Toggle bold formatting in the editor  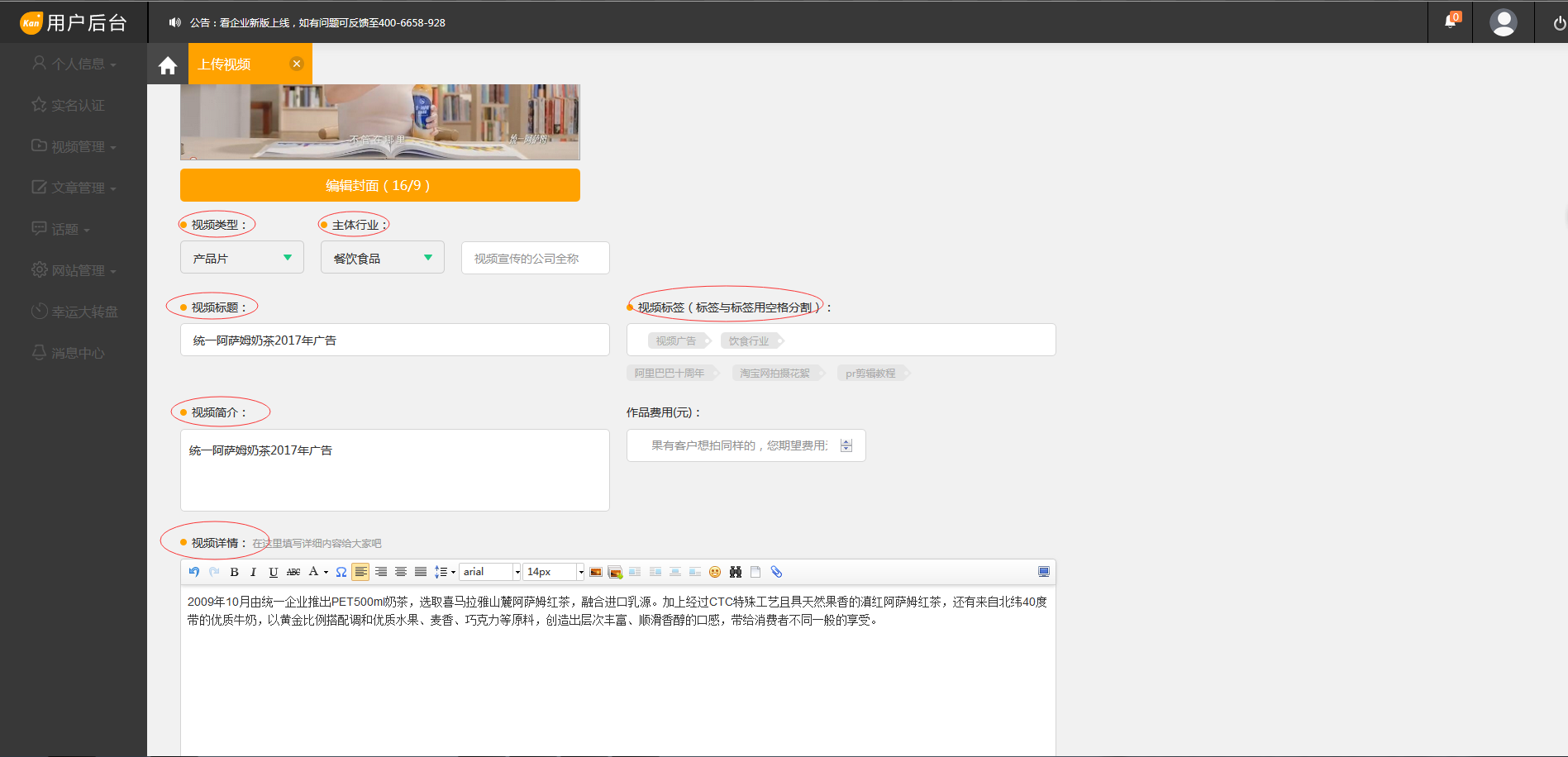click(x=234, y=572)
